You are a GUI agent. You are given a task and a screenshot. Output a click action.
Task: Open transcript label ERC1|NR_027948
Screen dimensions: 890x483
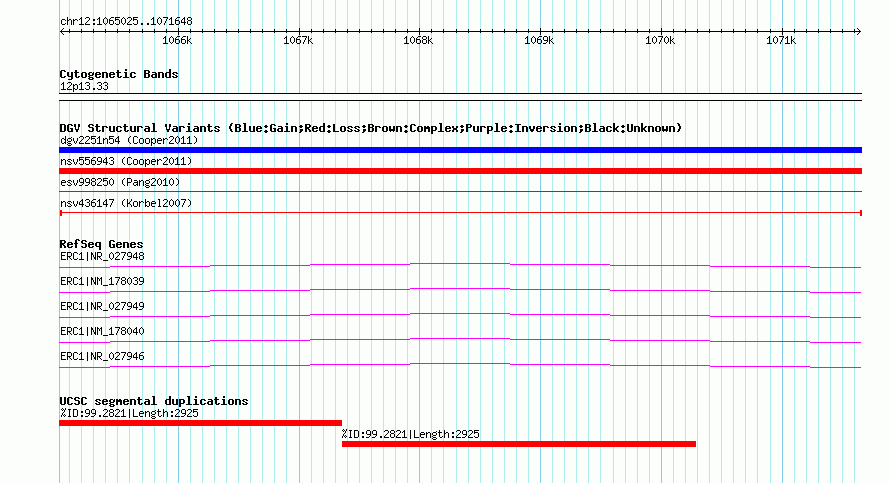102,257
